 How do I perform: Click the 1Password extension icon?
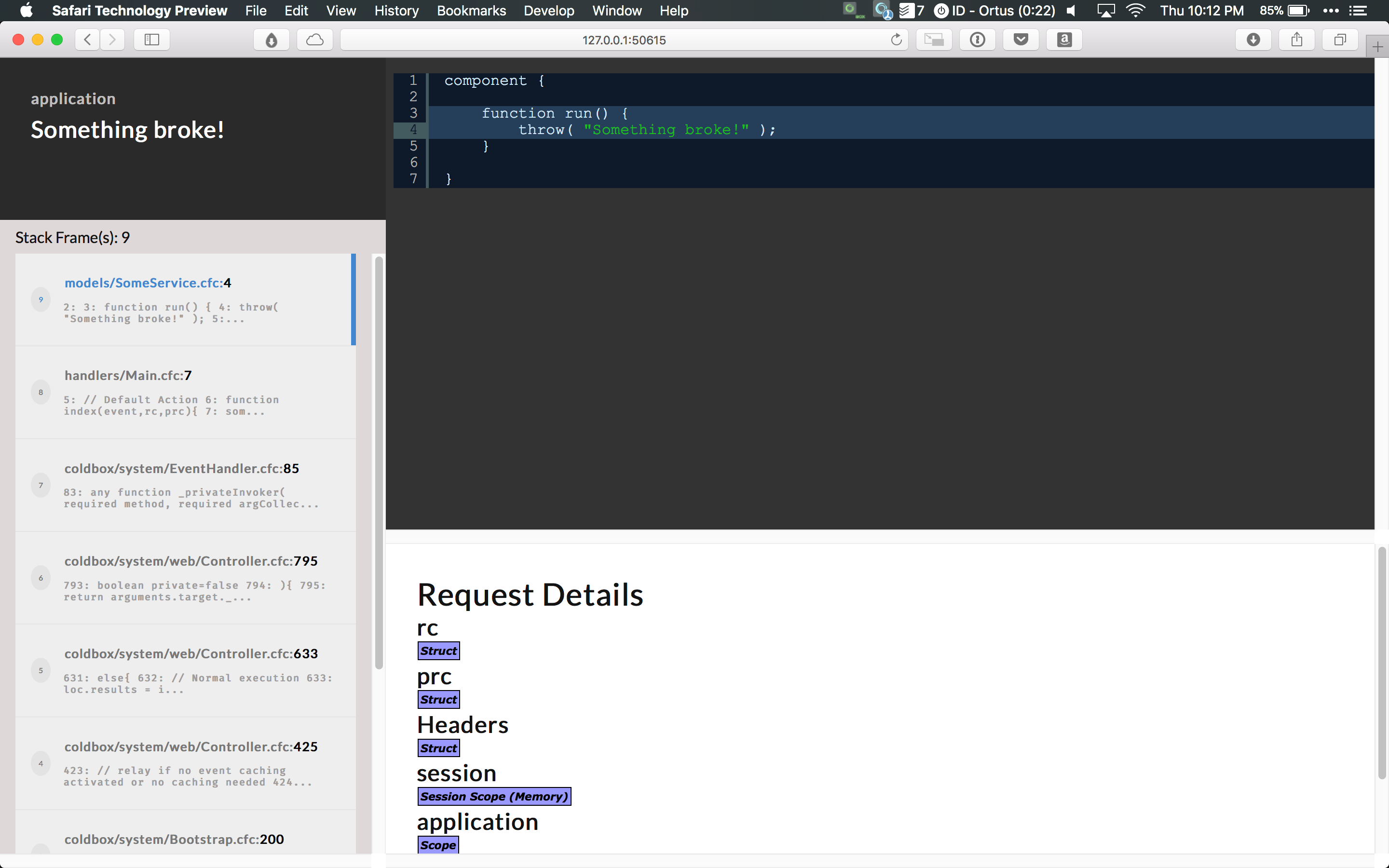pos(978,40)
